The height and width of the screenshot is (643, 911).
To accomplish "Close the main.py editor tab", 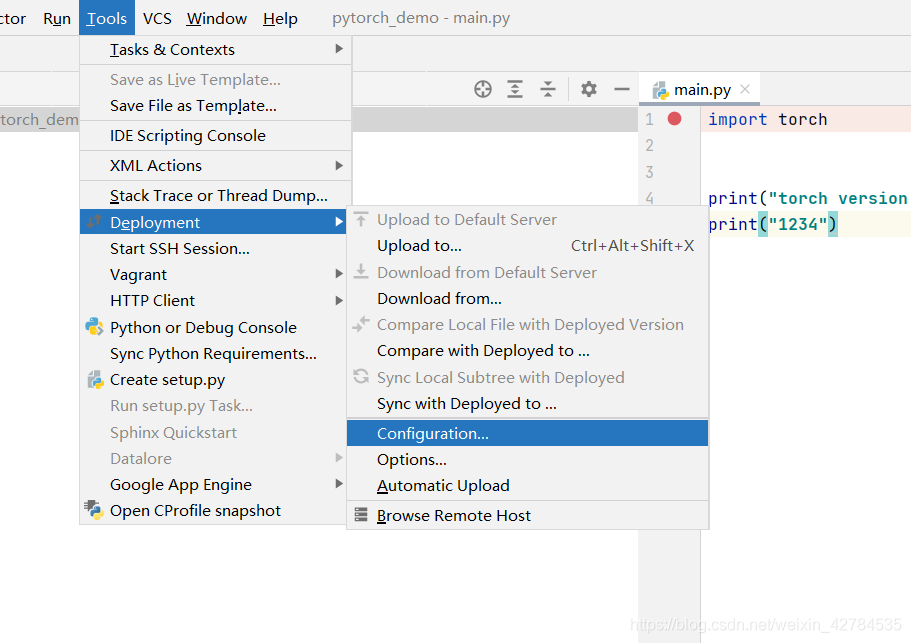I will [x=745, y=89].
